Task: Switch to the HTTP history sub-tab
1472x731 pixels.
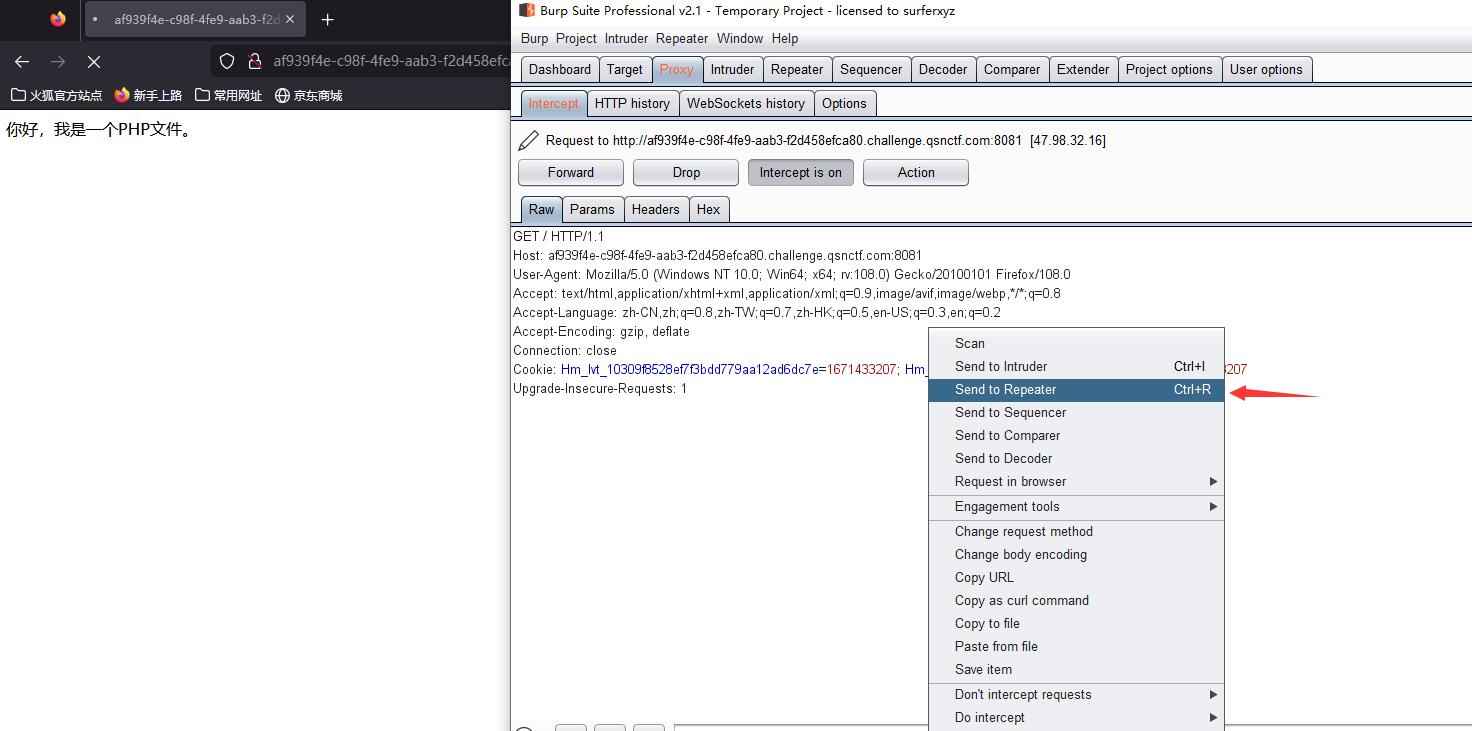Action: [632, 103]
